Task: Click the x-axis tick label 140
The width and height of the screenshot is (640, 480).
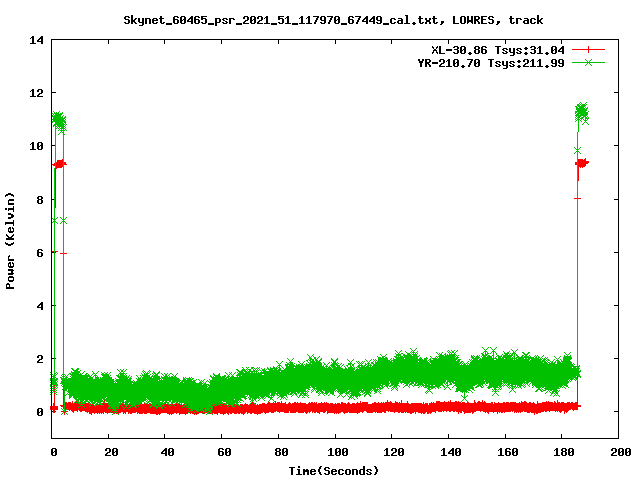Action: point(451,452)
